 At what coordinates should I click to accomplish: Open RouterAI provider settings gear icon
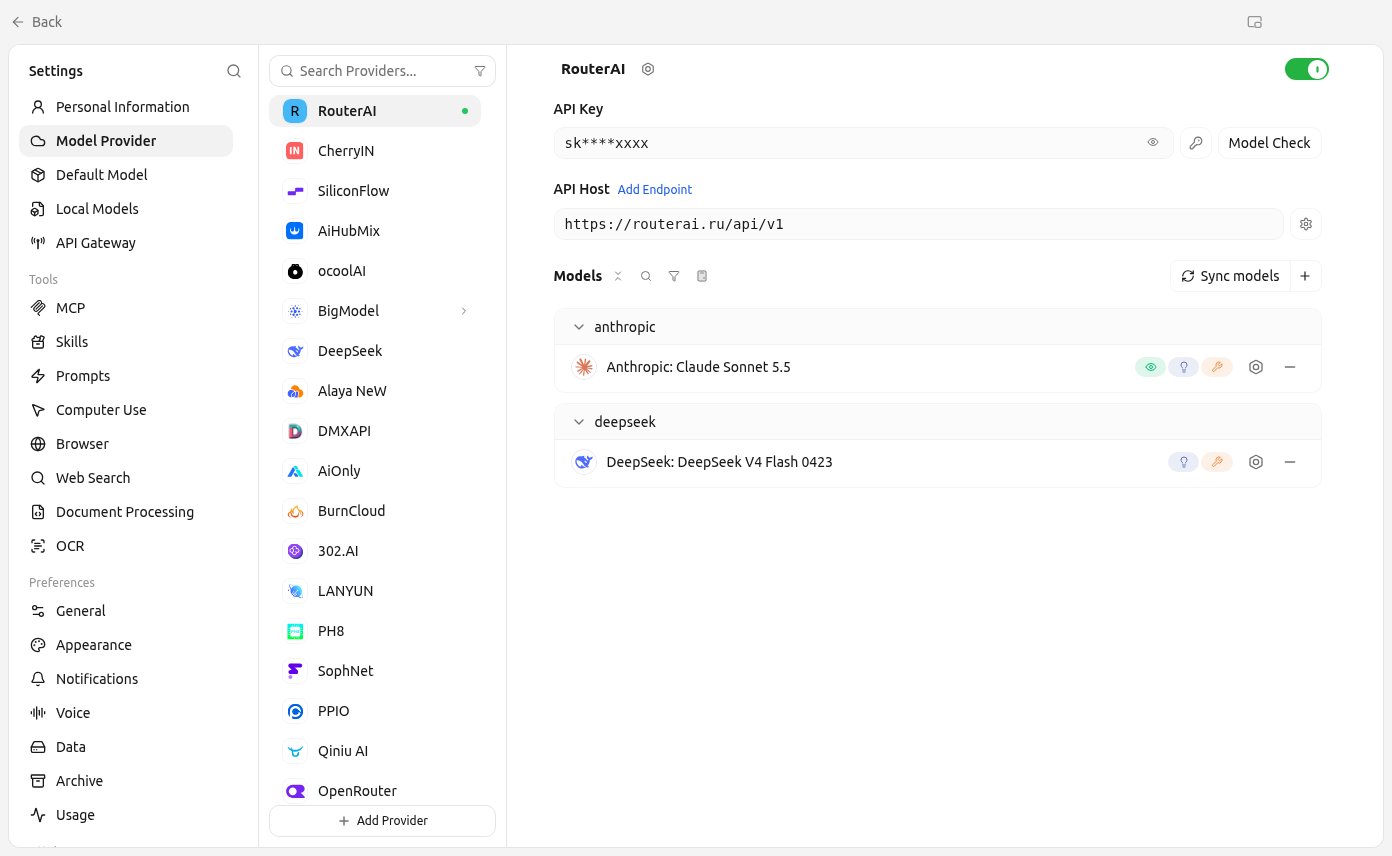pyautogui.click(x=648, y=69)
